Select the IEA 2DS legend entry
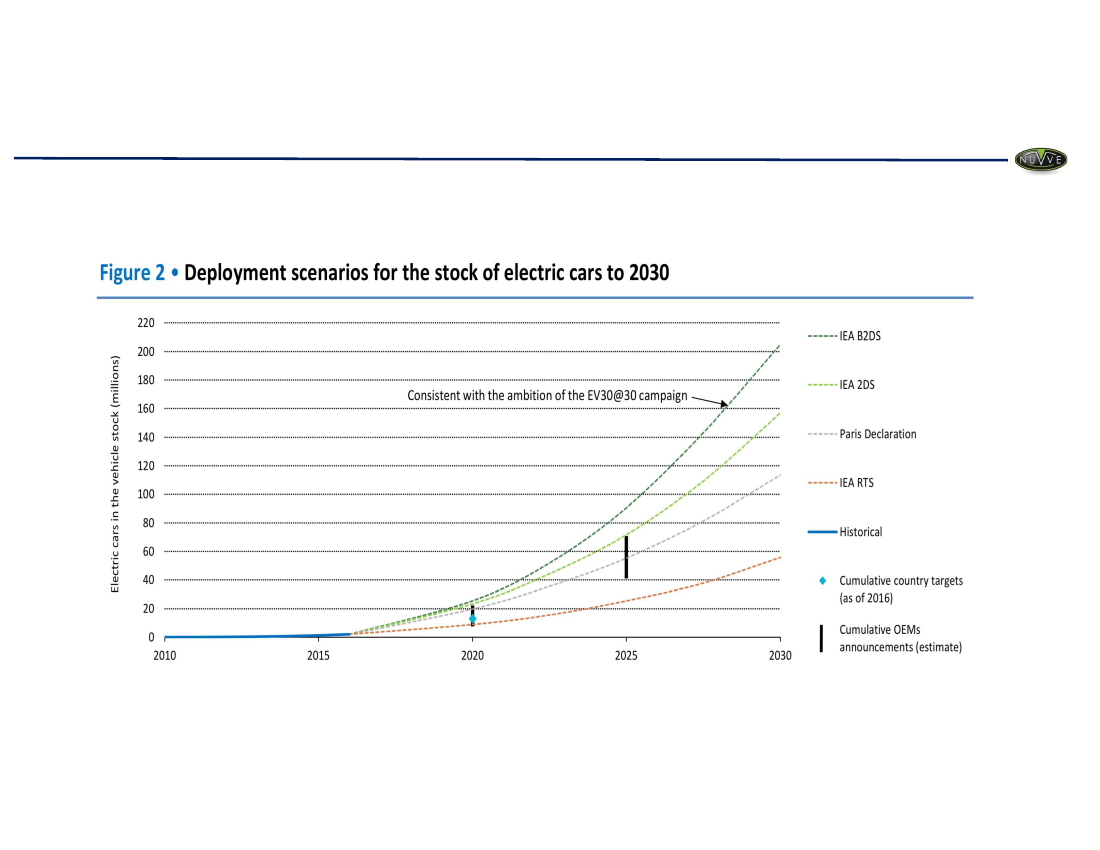The height and width of the screenshot is (850, 1100). click(x=841, y=385)
